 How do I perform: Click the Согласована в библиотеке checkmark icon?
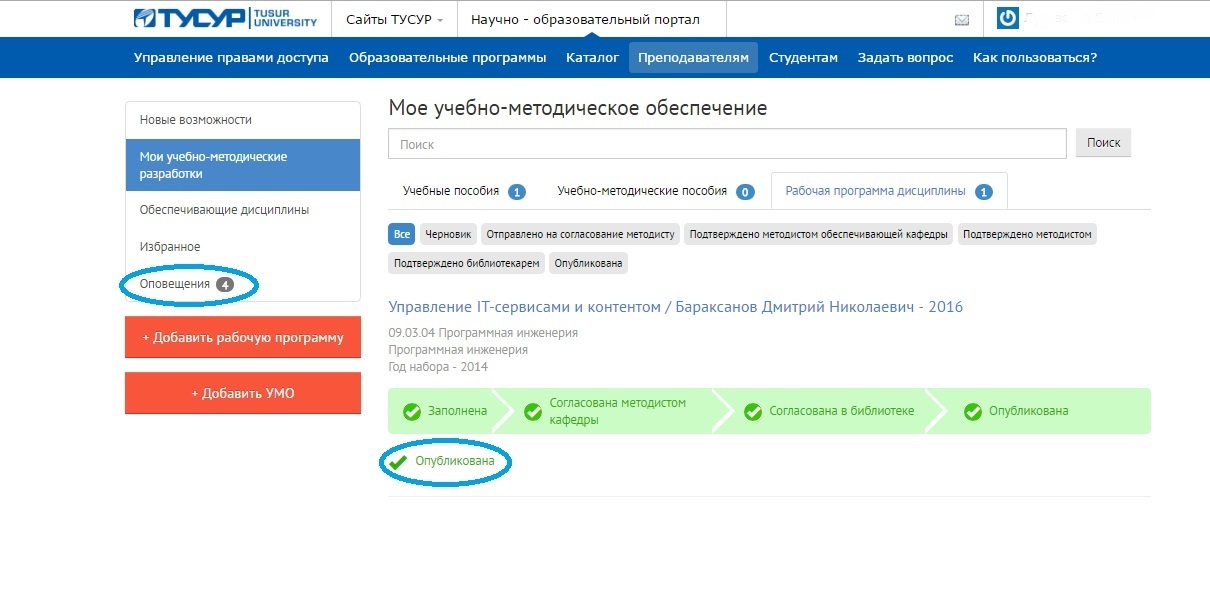[x=752, y=411]
